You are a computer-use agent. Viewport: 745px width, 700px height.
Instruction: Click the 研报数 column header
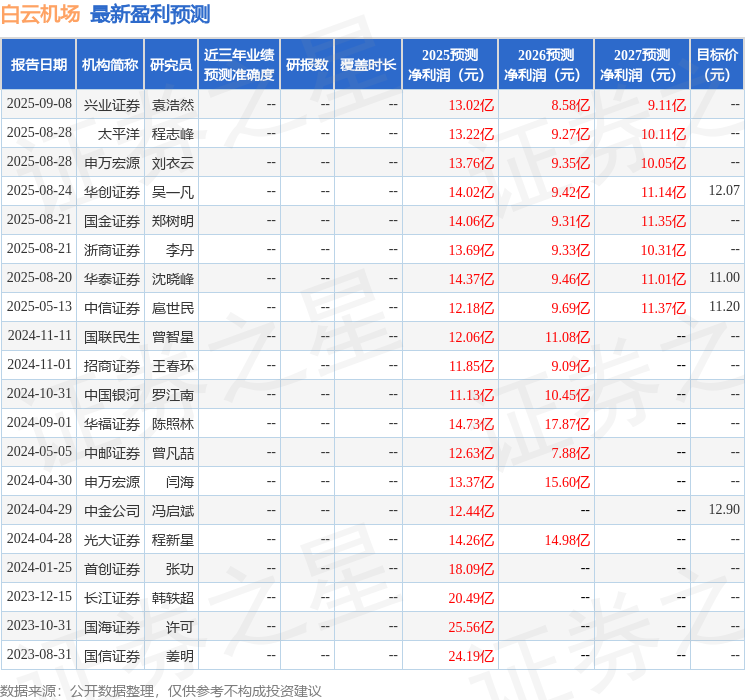click(x=307, y=65)
